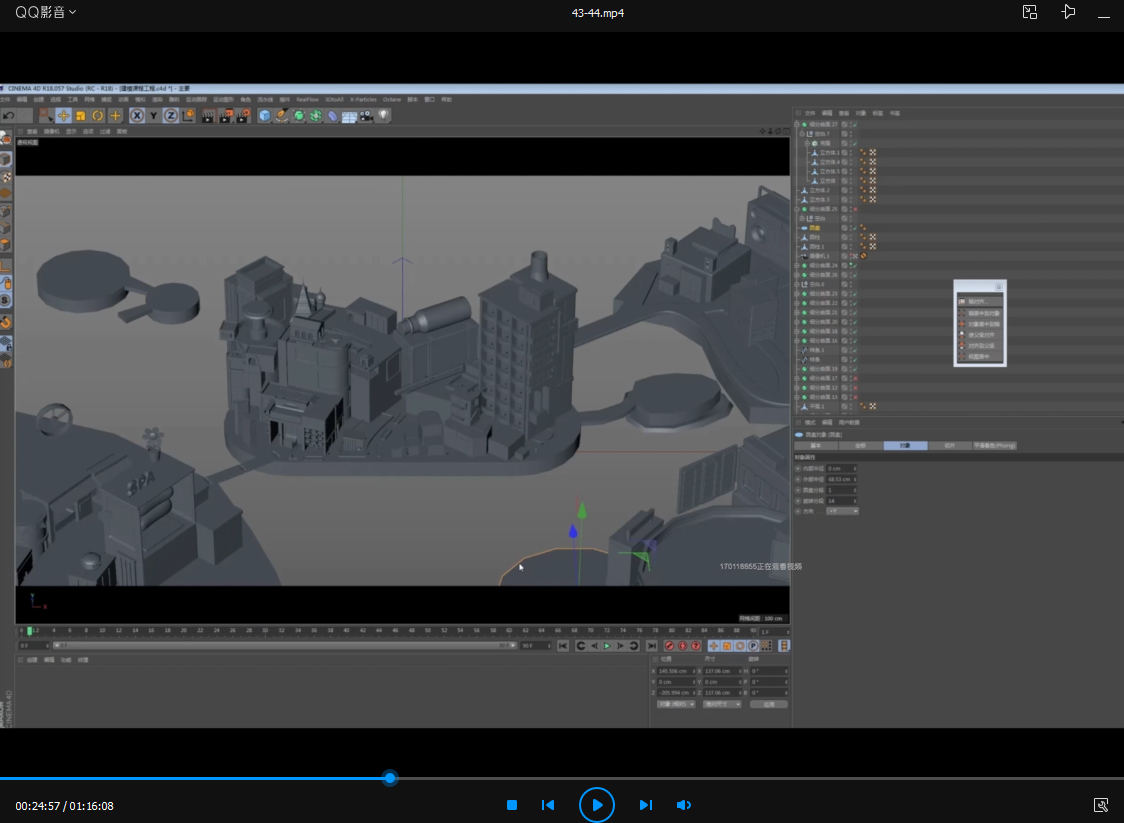Viewport: 1124px width, 823px height.
Task: Toggle the X axis lock button
Action: pos(137,116)
